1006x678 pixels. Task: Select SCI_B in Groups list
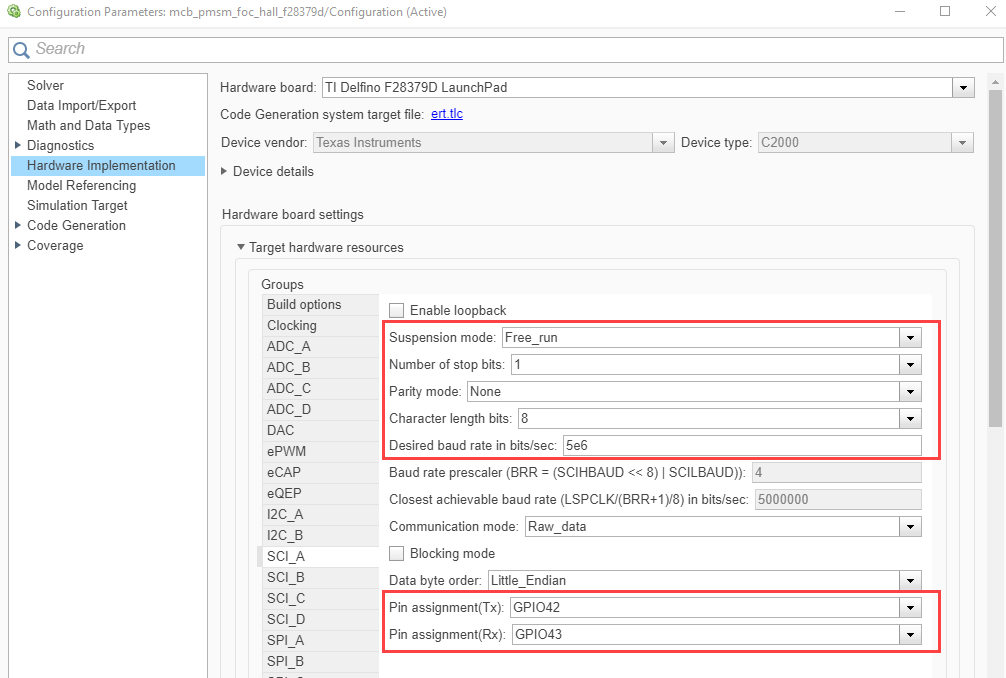pos(286,577)
